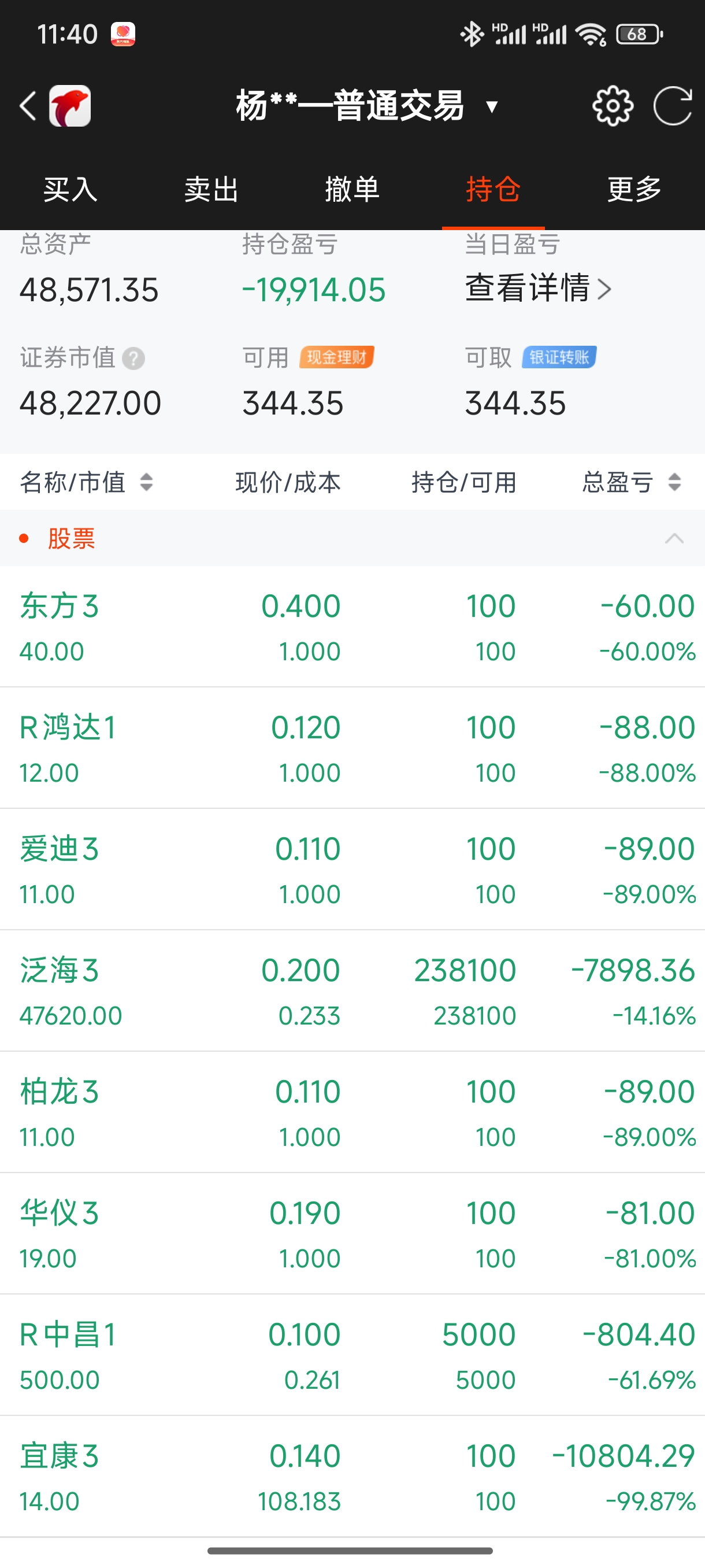
Task: Open settings gear icon
Action: click(613, 106)
